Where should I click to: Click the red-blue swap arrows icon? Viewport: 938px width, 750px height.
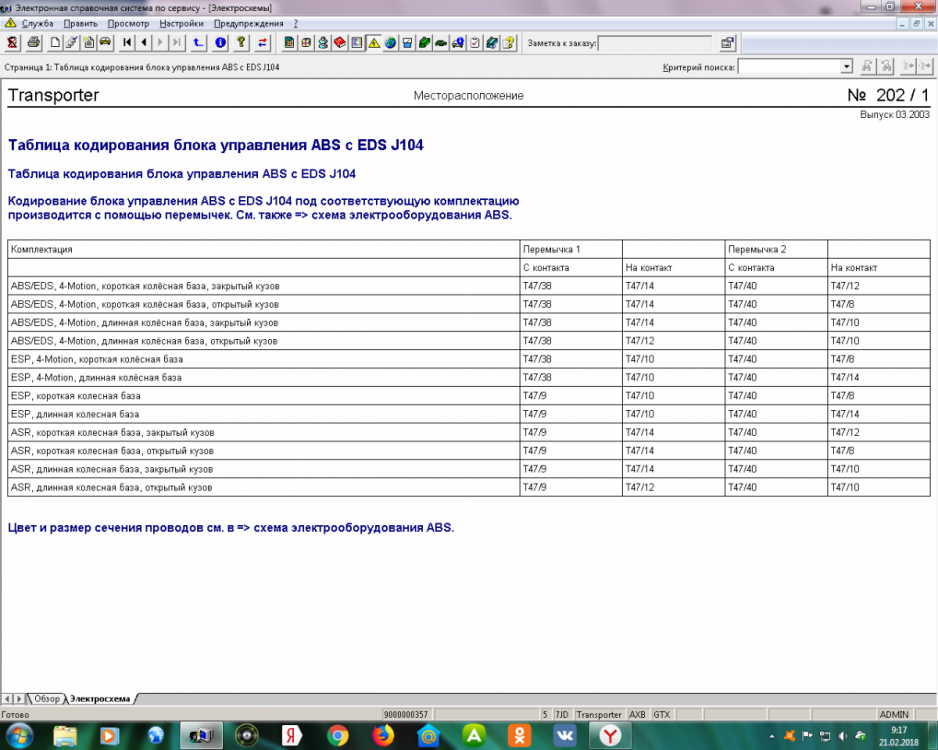[x=263, y=42]
